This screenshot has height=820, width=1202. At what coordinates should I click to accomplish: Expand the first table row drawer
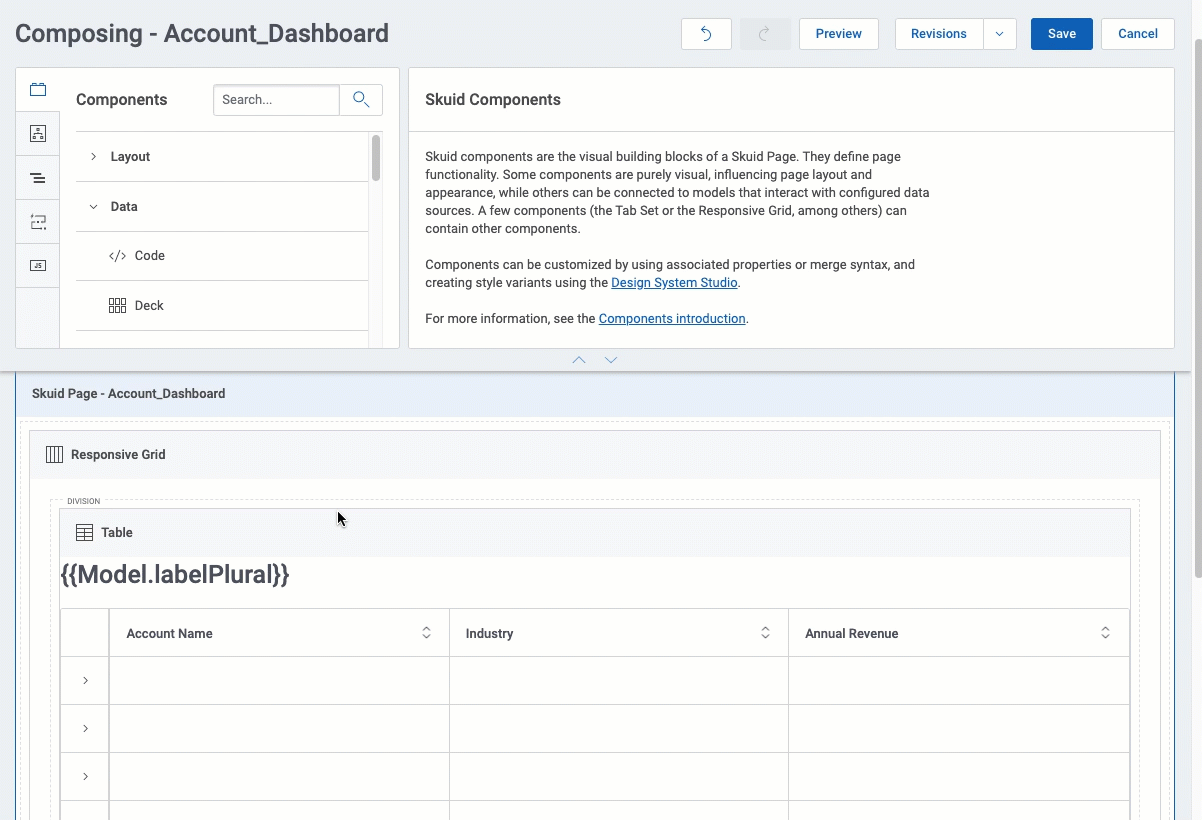click(x=85, y=681)
